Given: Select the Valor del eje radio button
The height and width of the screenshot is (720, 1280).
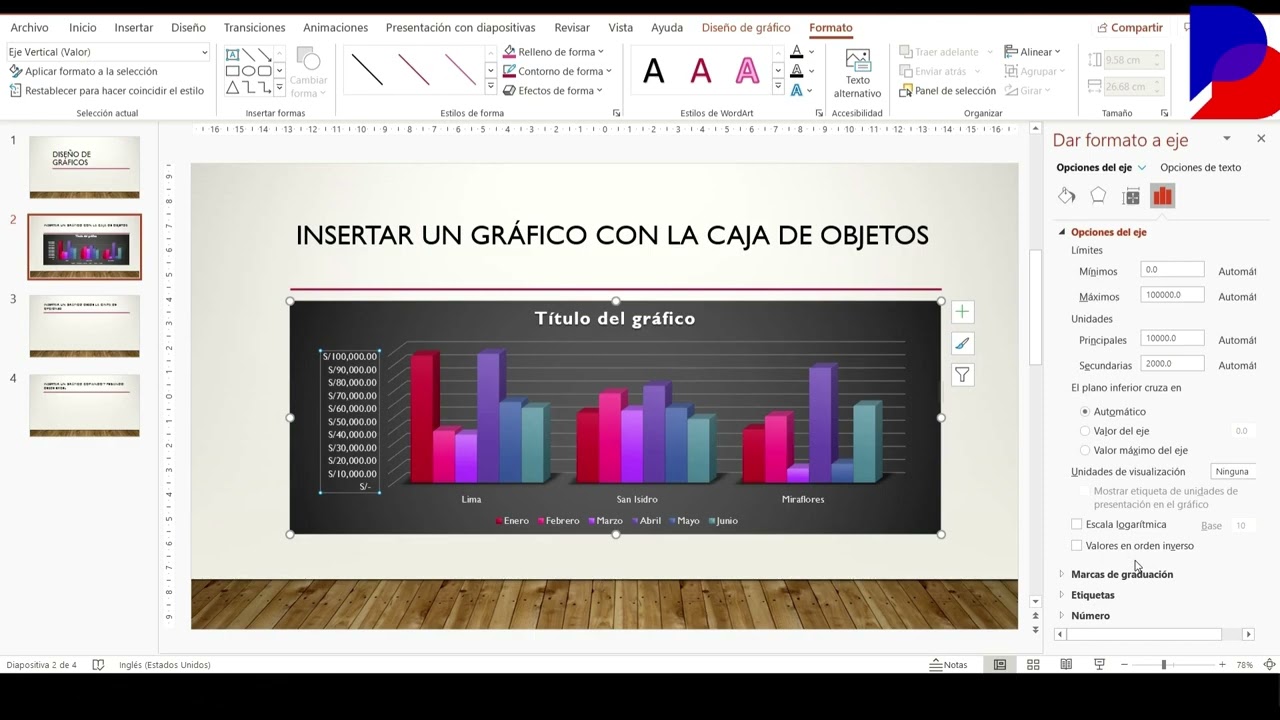Looking at the screenshot, I should click(x=1085, y=431).
